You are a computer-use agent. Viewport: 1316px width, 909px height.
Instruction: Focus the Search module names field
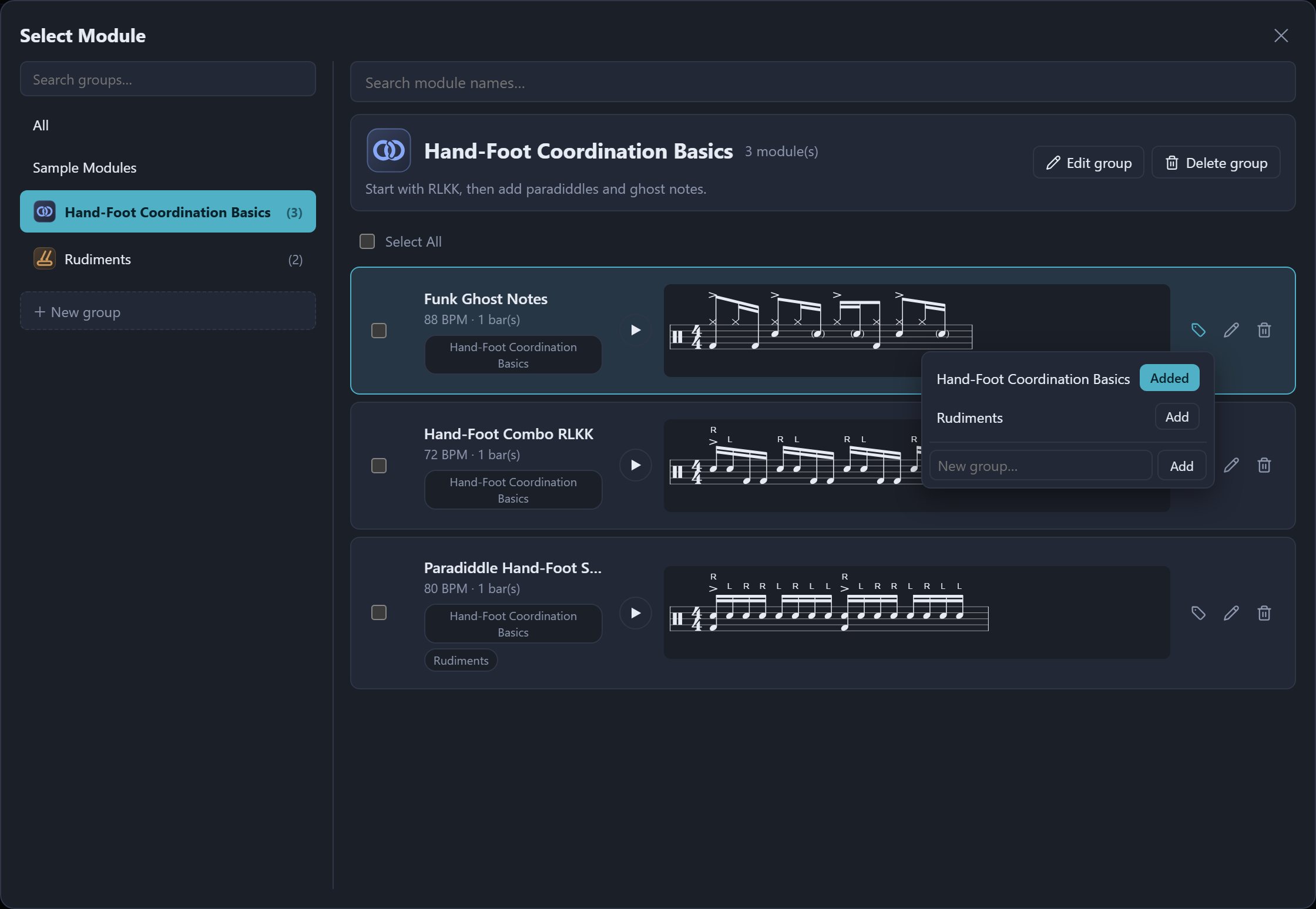tap(822, 82)
